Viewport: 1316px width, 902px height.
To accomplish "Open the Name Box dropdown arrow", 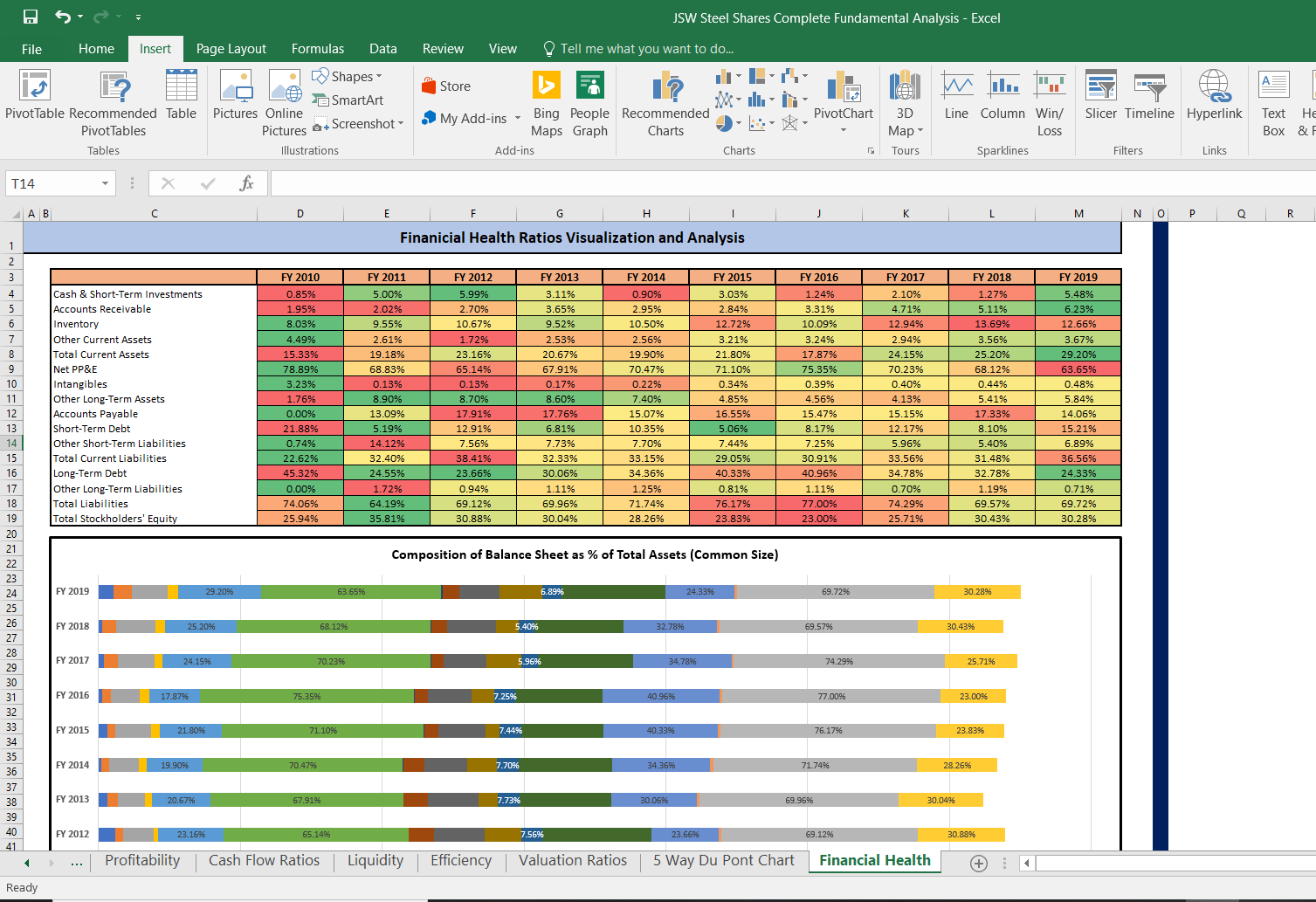I will coord(105,183).
